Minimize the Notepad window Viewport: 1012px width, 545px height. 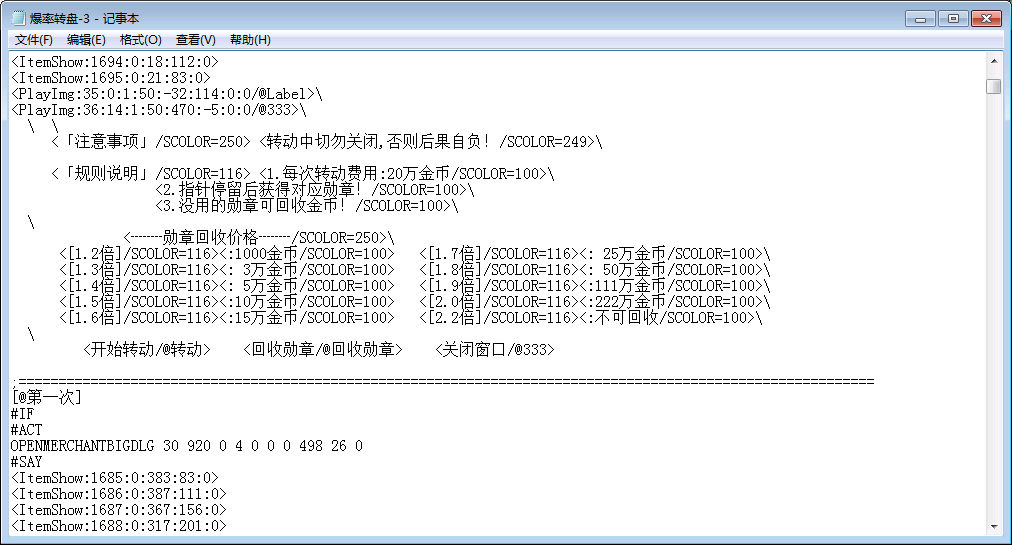click(920, 18)
